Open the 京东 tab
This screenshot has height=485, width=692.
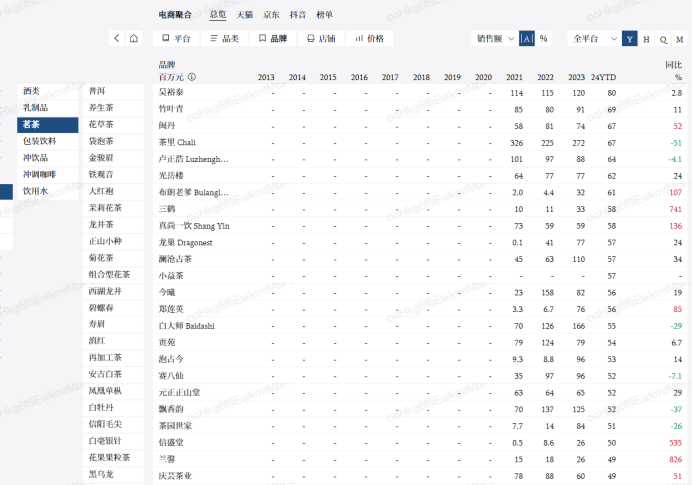(x=271, y=15)
